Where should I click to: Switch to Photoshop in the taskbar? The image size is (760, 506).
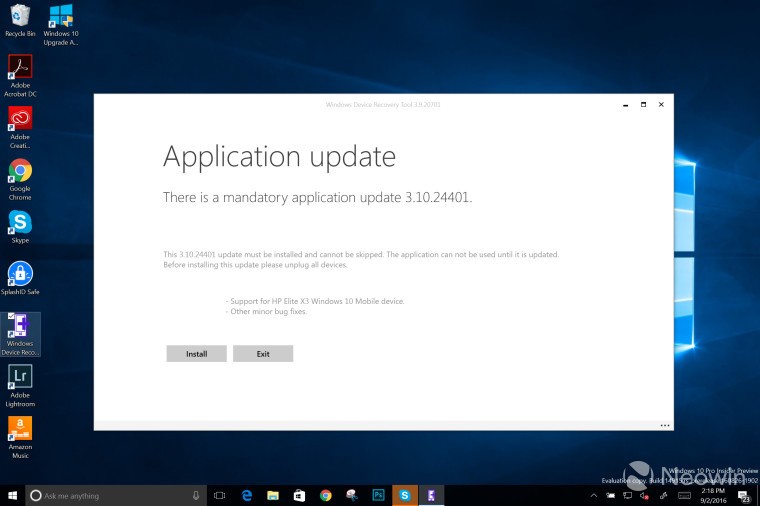tap(379, 495)
